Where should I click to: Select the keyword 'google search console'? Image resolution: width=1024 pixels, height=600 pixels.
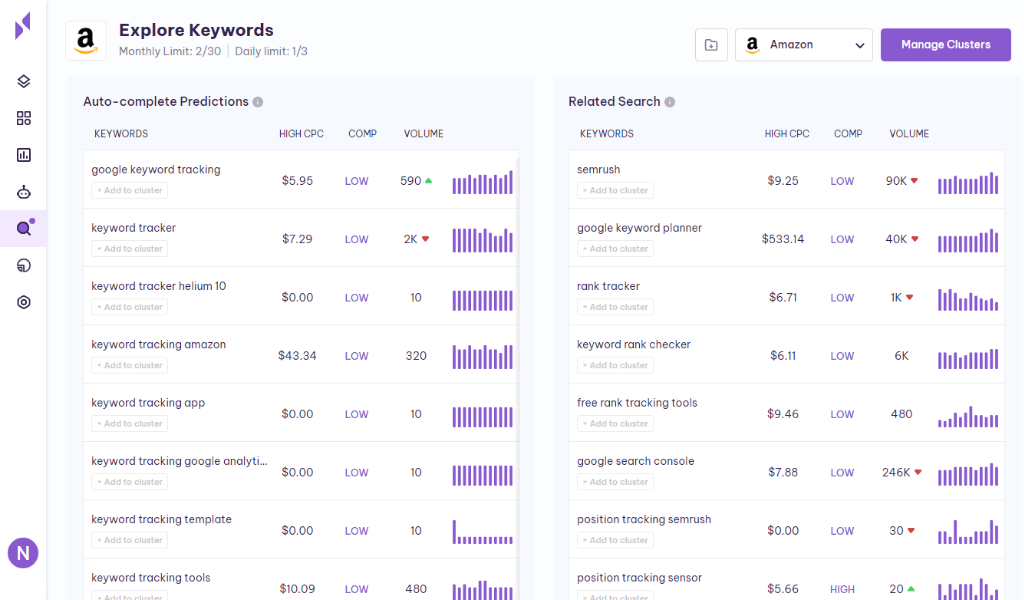click(635, 461)
